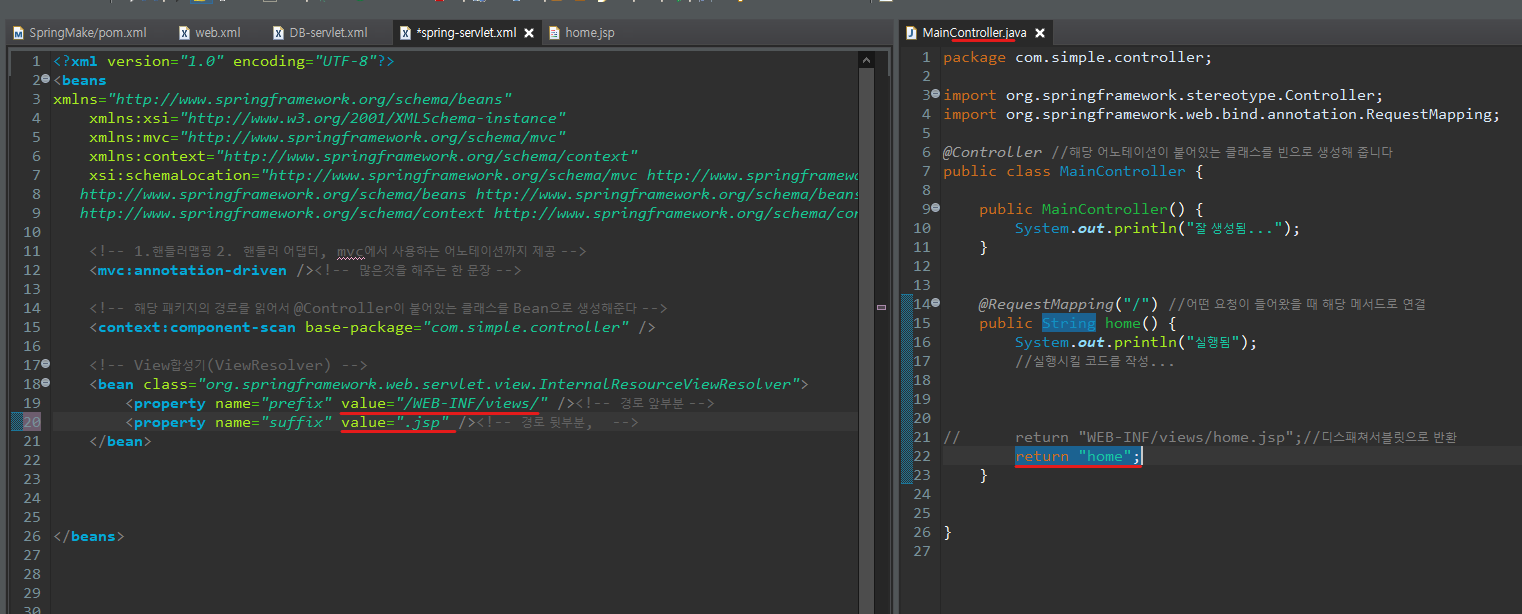This screenshot has height=614, width=1522.
Task: Click the println "잘 생성됨..." statement
Action: click(1157, 228)
